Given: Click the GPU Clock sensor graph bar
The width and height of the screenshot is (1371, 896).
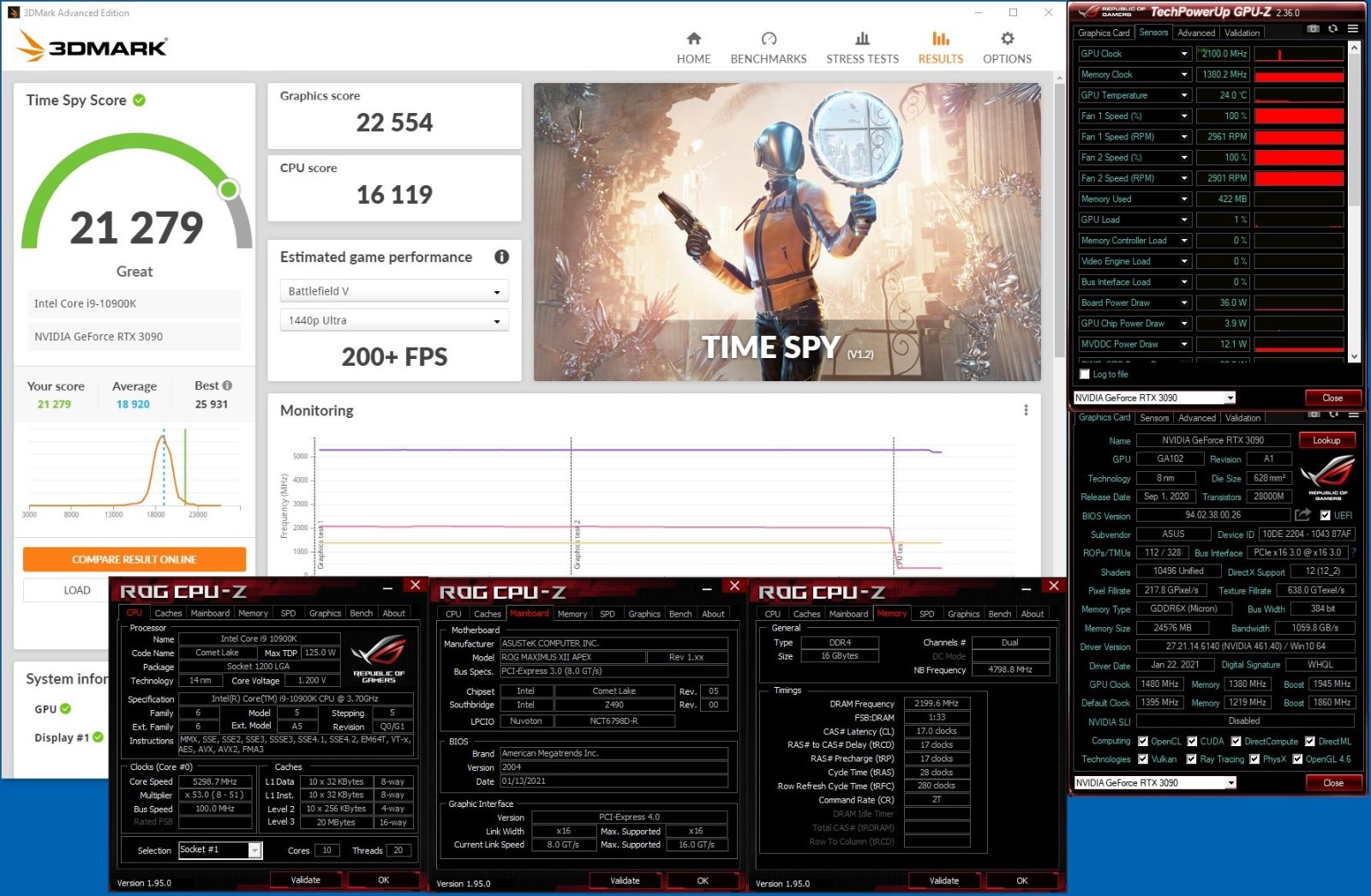Looking at the screenshot, I should coord(1298,54).
